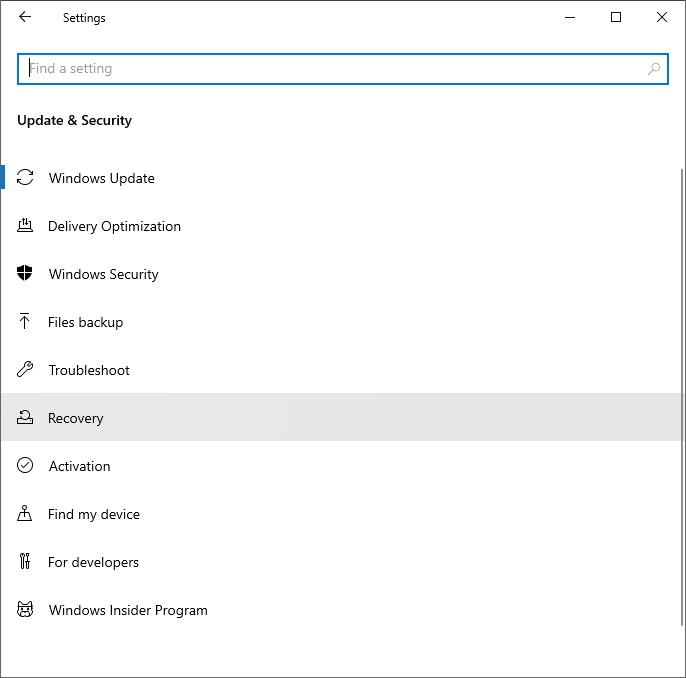The width and height of the screenshot is (686, 678).
Task: Select Troubleshoot from the list
Action: tap(341, 370)
